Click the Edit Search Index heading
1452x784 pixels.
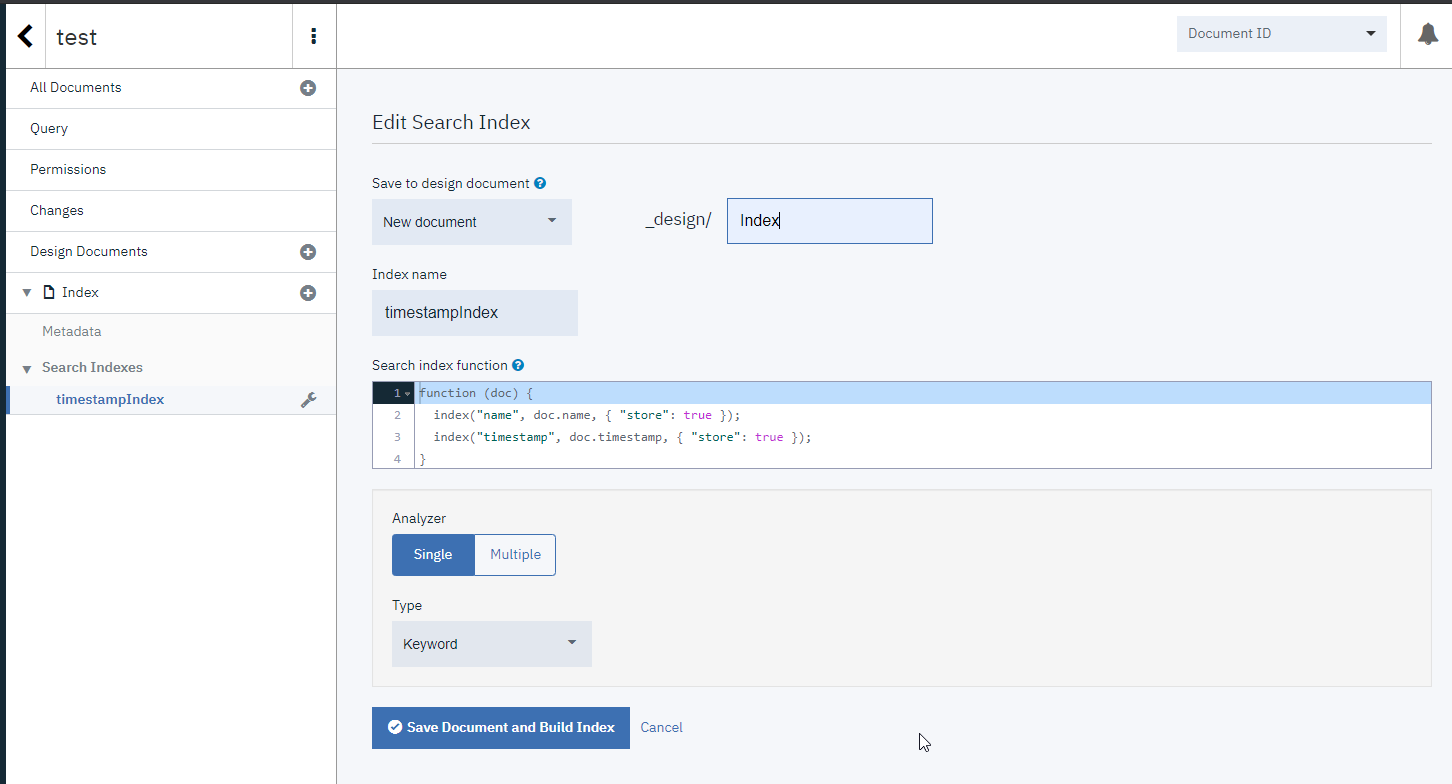pyautogui.click(x=451, y=123)
